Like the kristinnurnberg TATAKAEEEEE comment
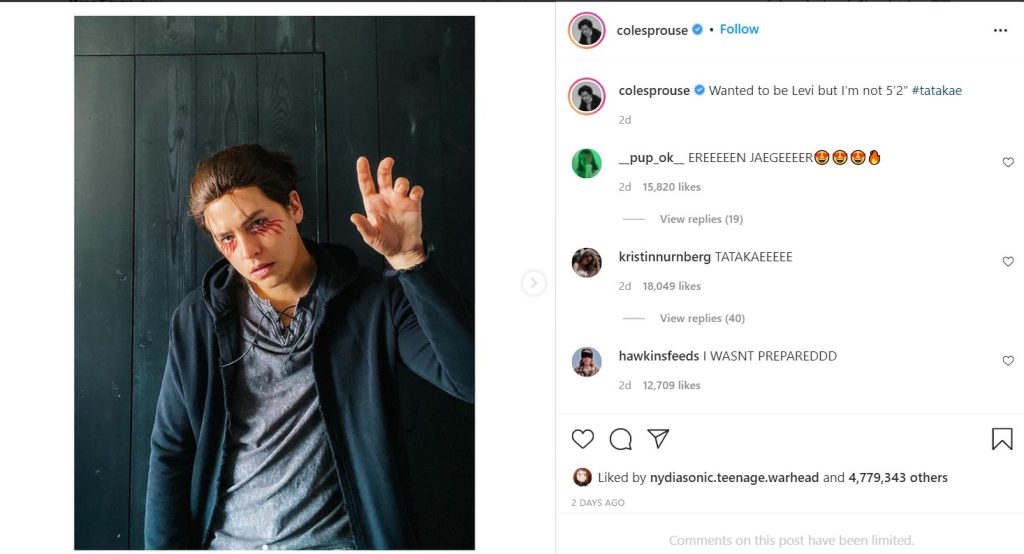The height and width of the screenshot is (554, 1024). (x=1008, y=262)
